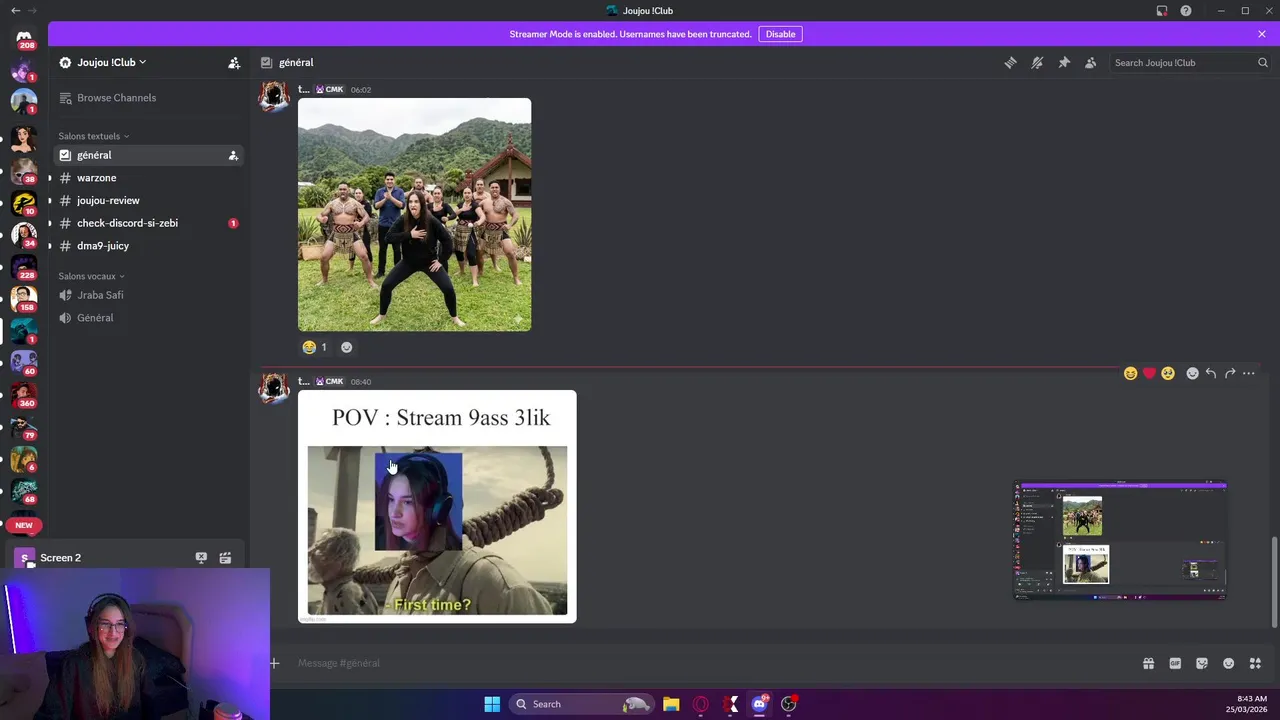Open the haka group photo attachment
The width and height of the screenshot is (1280, 720).
pyautogui.click(x=414, y=214)
